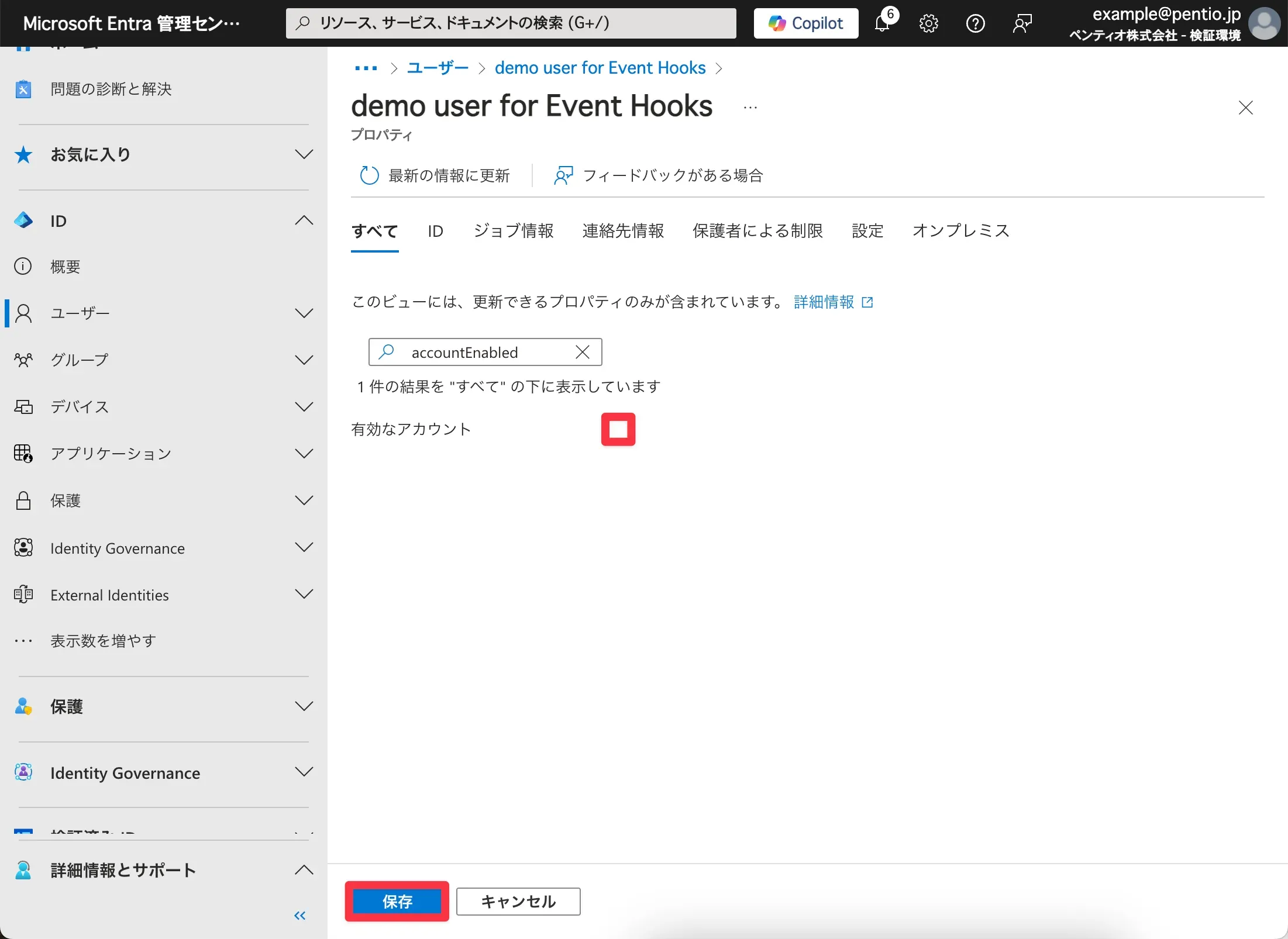The width and height of the screenshot is (1288, 939).
Task: Select the ユーザー icon in the sidebar
Action: pos(23,313)
